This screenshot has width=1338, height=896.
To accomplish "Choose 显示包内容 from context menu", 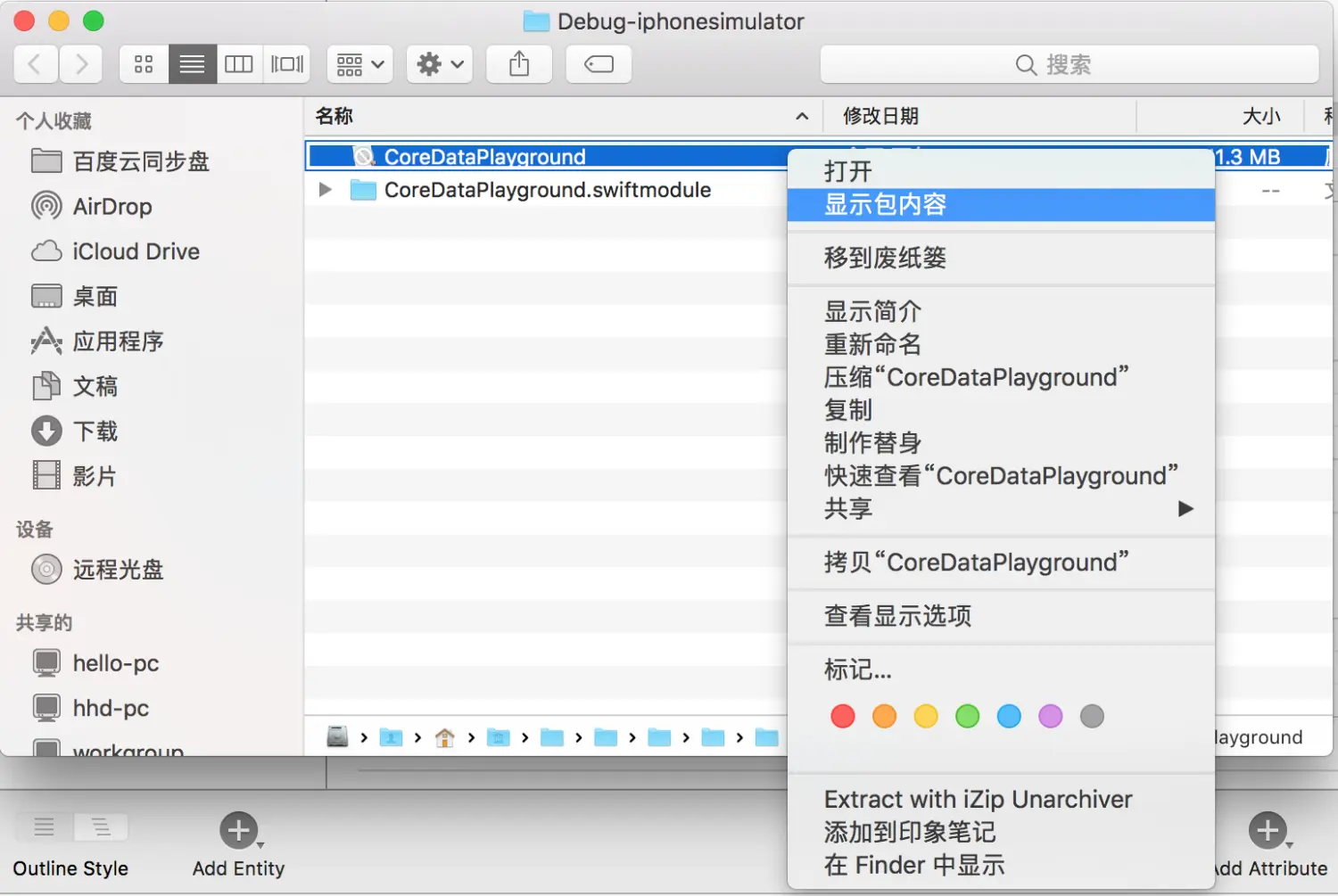I will [x=1001, y=204].
